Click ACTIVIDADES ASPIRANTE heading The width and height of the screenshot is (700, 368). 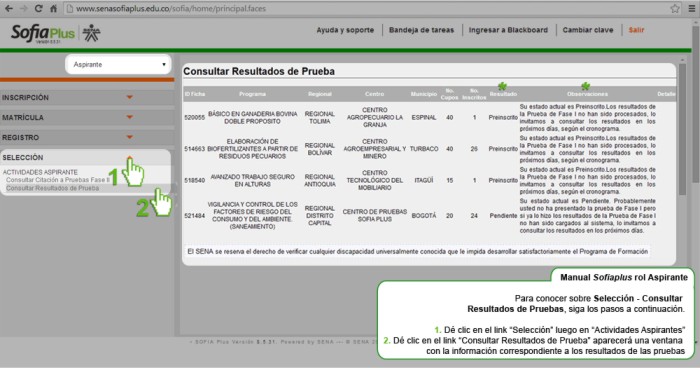40,172
